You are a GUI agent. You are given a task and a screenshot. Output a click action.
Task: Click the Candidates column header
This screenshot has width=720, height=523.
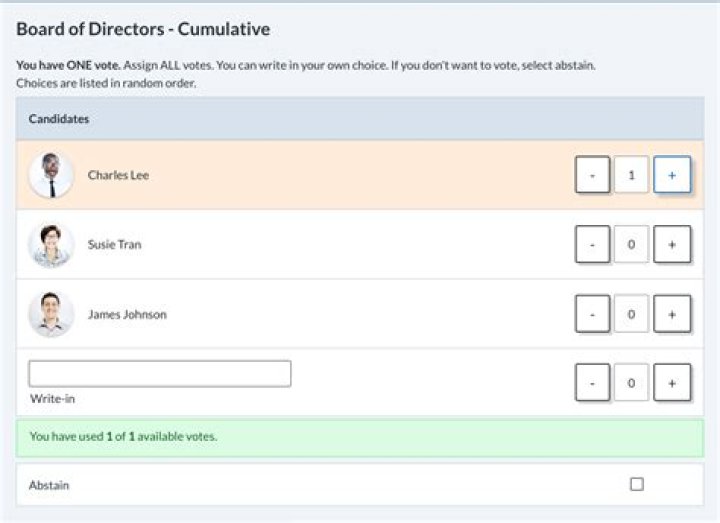point(59,119)
